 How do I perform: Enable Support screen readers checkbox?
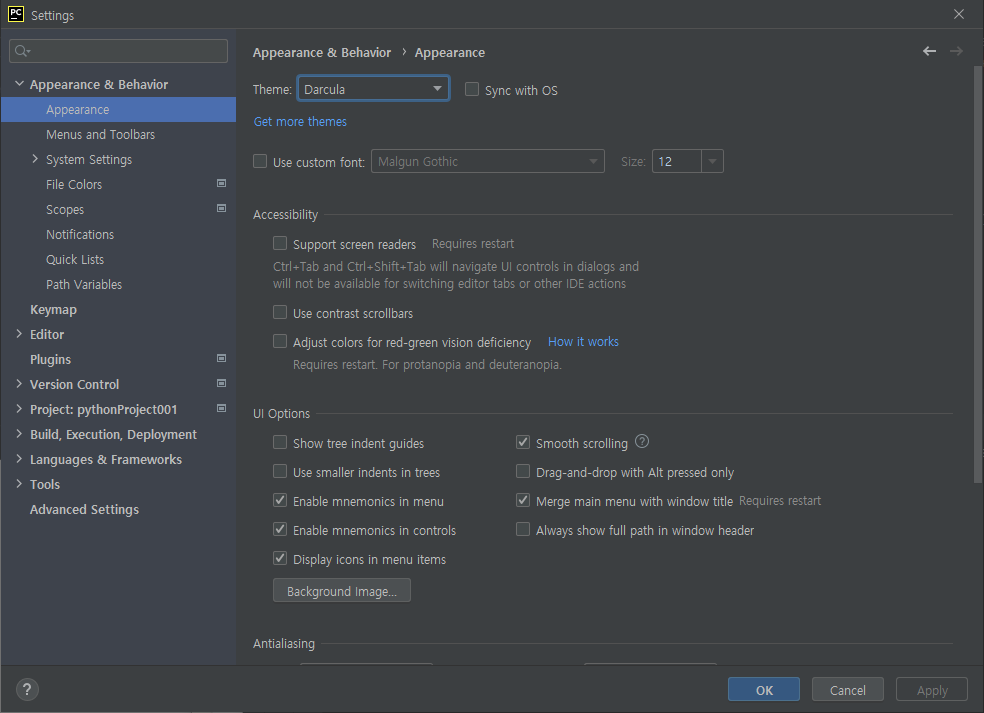280,243
